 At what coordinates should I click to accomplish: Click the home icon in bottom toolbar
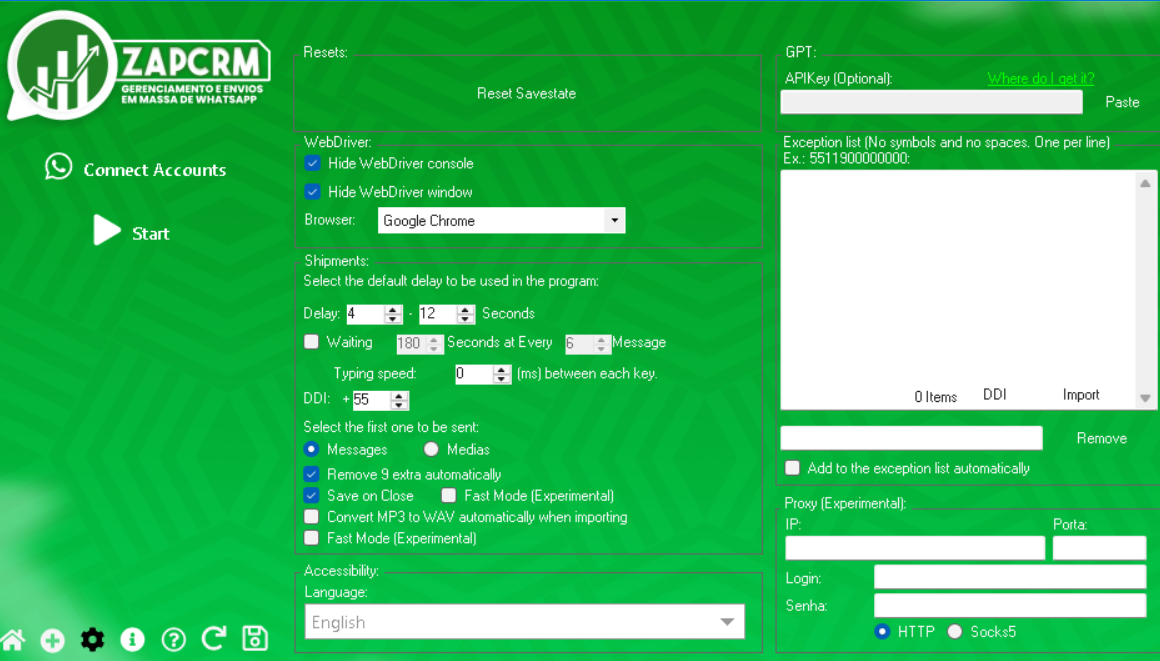[12, 640]
